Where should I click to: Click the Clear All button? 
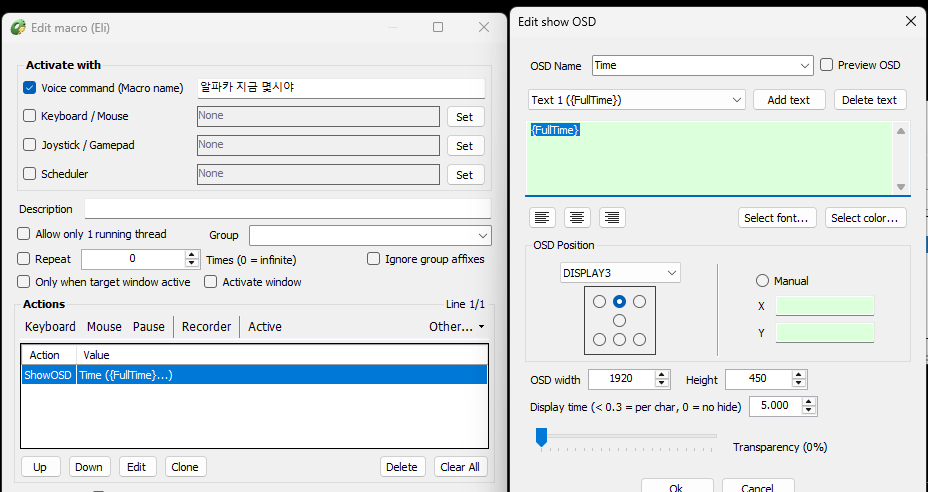pyautogui.click(x=460, y=467)
